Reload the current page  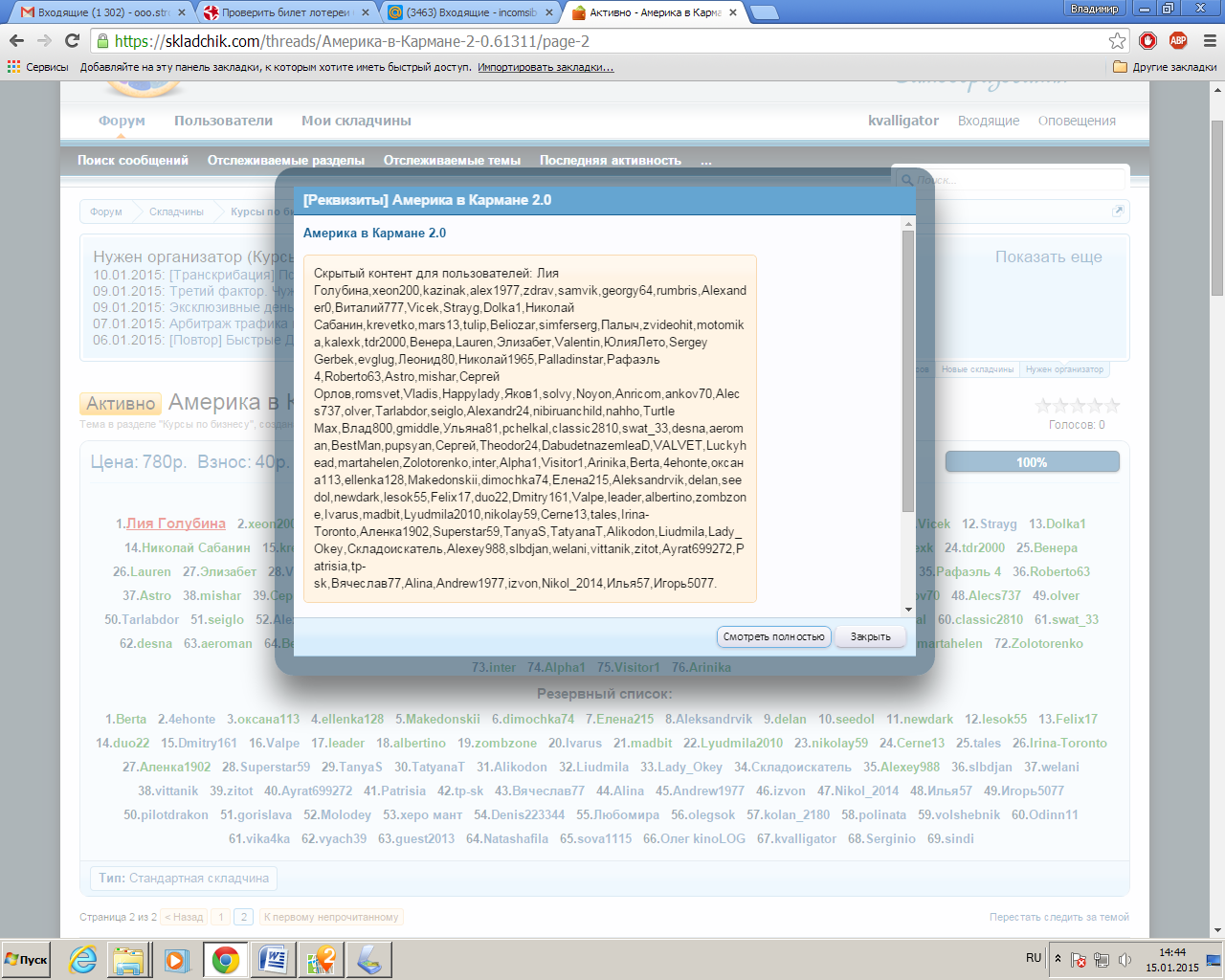(x=72, y=41)
